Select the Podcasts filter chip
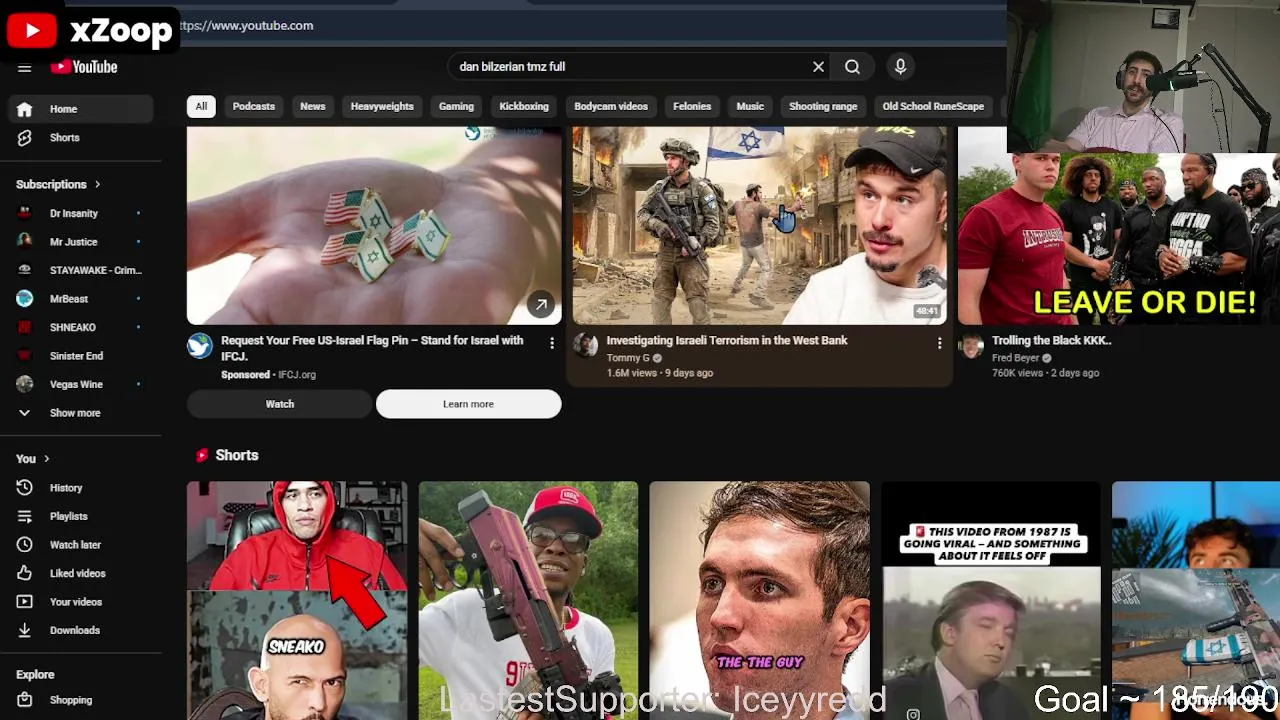 pos(254,106)
